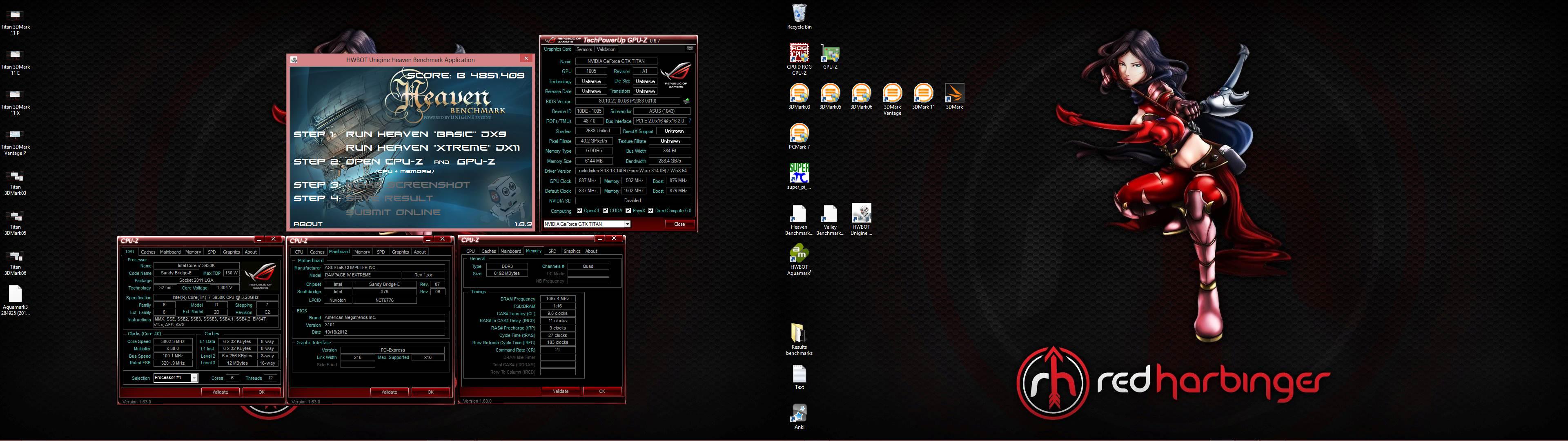The height and width of the screenshot is (441, 1568).
Task: Select the super_pi desktop icon
Action: 799,177
